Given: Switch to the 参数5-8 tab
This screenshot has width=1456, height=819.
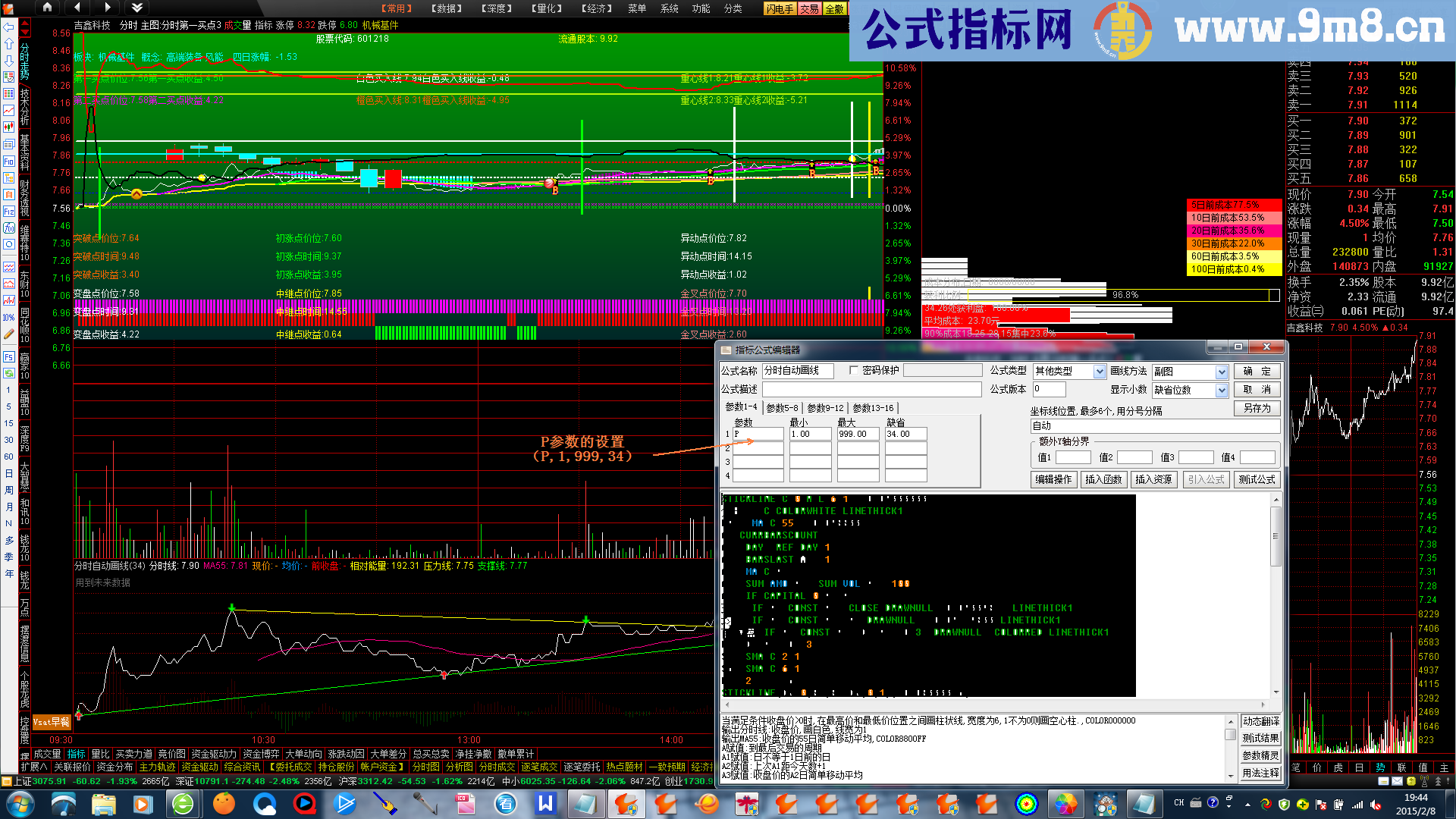Looking at the screenshot, I should click(782, 408).
